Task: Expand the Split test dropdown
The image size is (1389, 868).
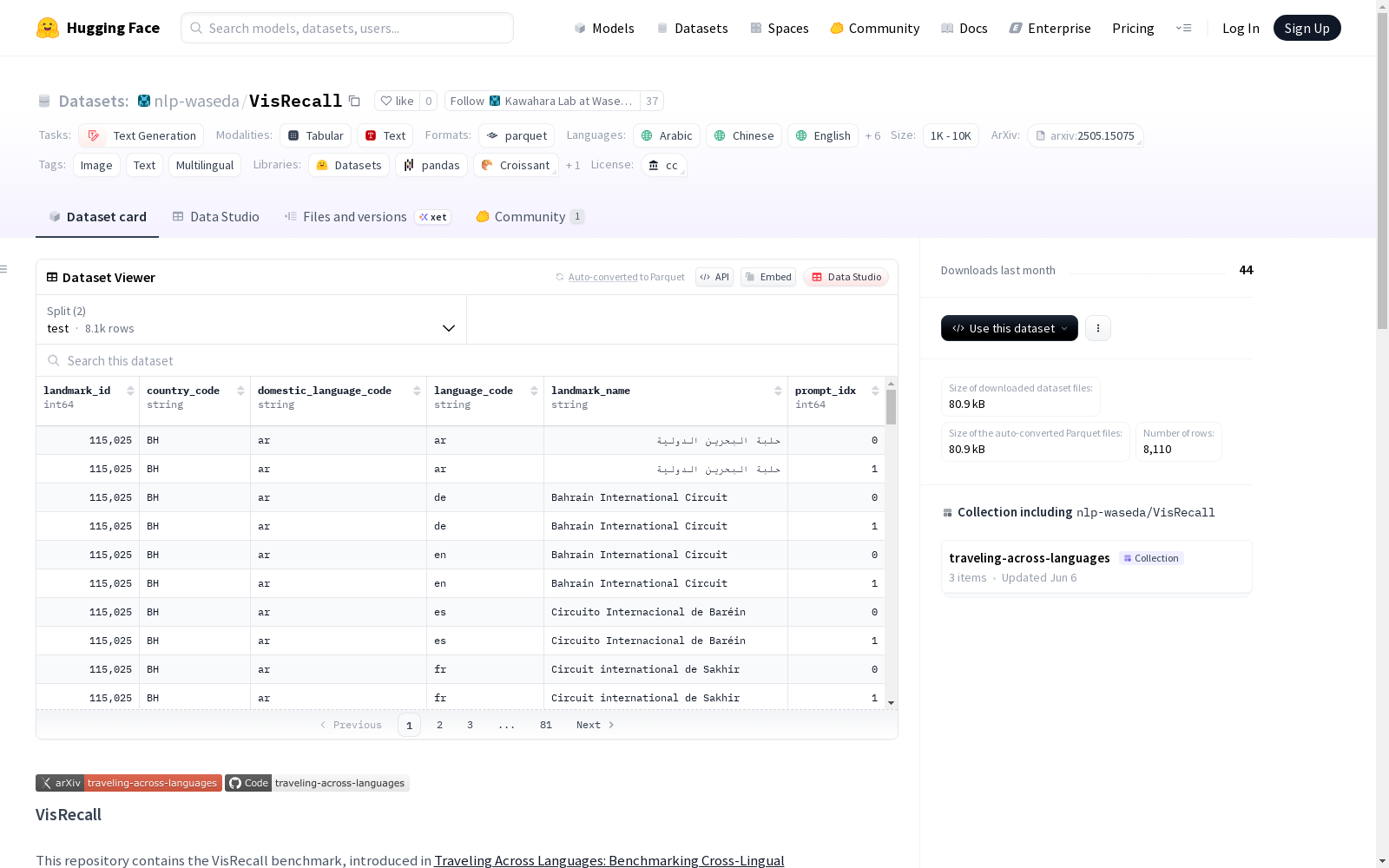Action: tap(252, 319)
